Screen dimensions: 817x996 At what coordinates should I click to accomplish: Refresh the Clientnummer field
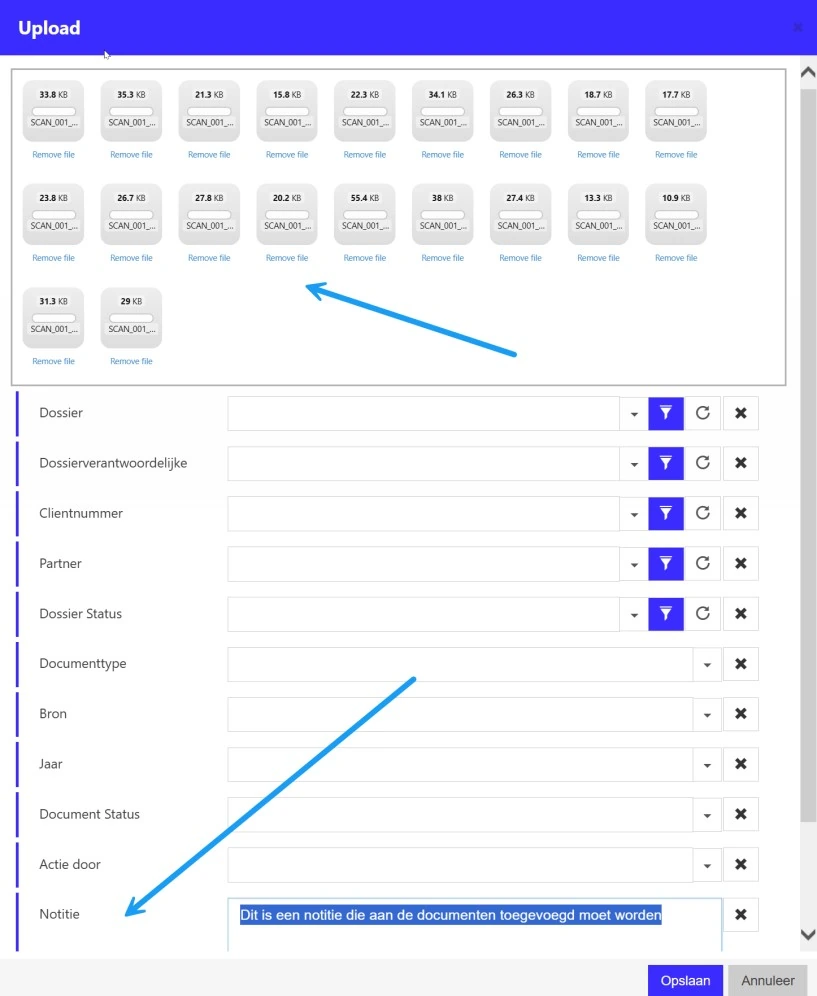[x=703, y=513]
